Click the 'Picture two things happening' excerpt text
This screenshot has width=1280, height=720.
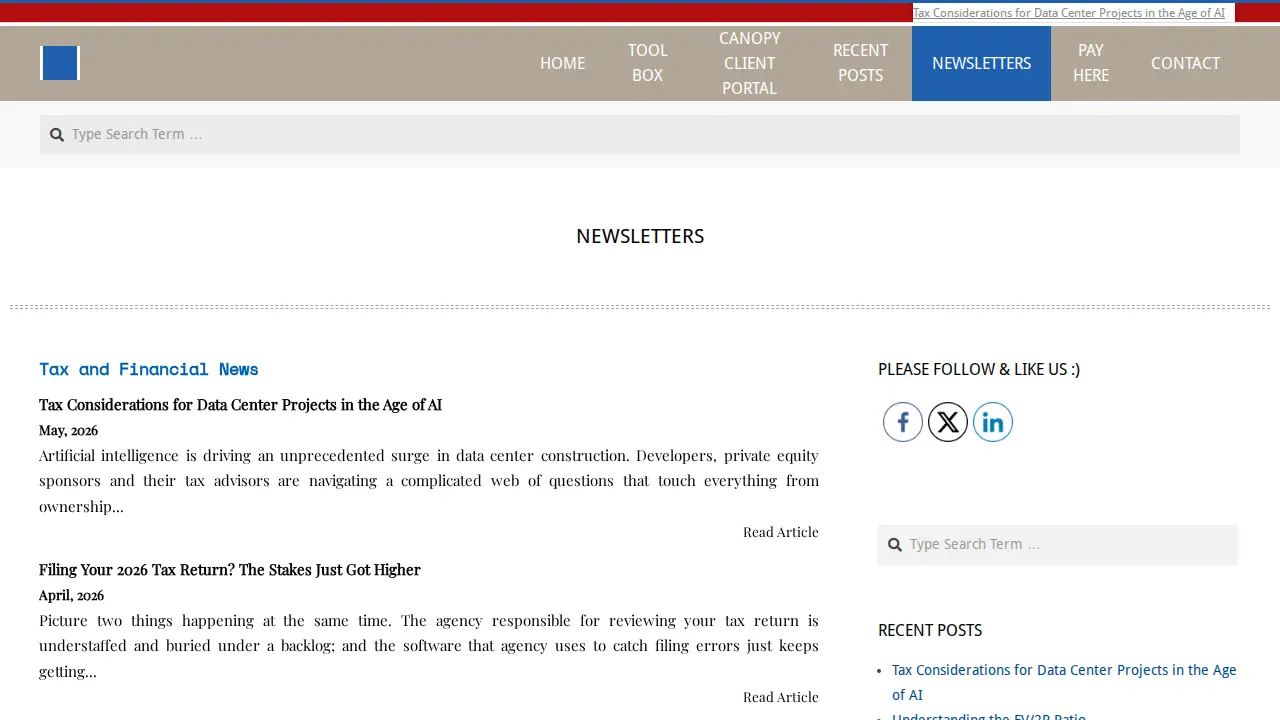[x=429, y=646]
